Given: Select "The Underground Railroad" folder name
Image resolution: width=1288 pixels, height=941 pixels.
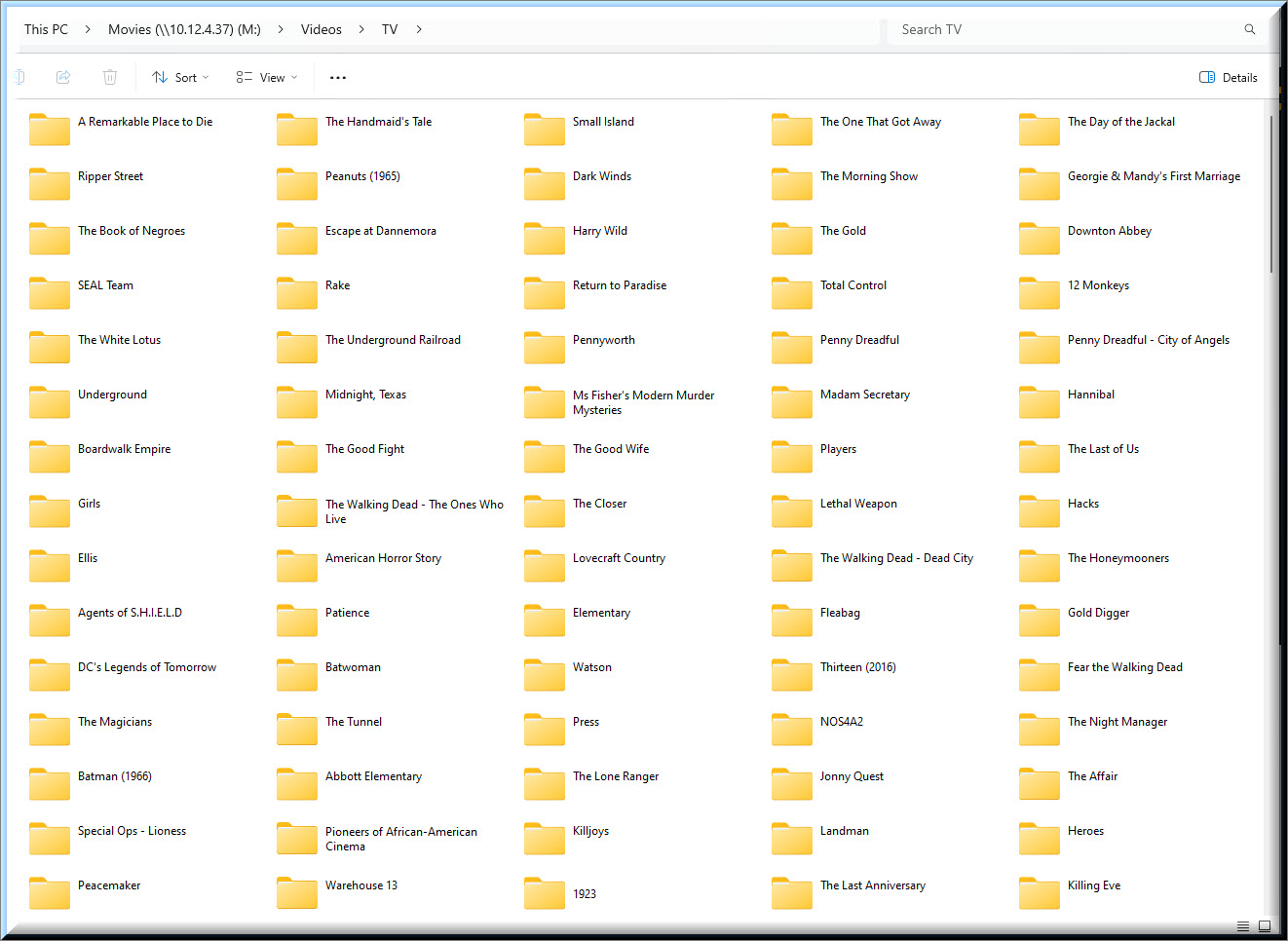Looking at the screenshot, I should [394, 340].
